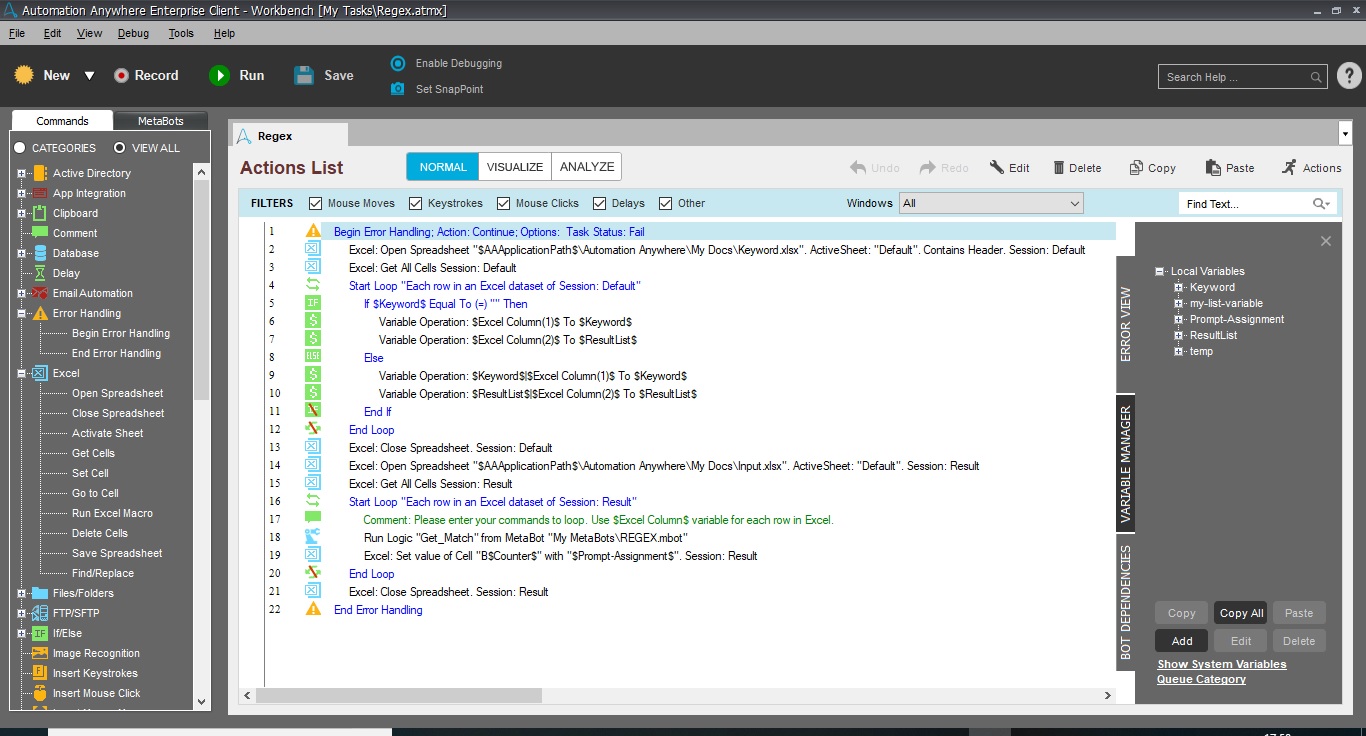Uncheck the Mouse Moves filter
Screen dimensions: 1366x736
[x=316, y=203]
